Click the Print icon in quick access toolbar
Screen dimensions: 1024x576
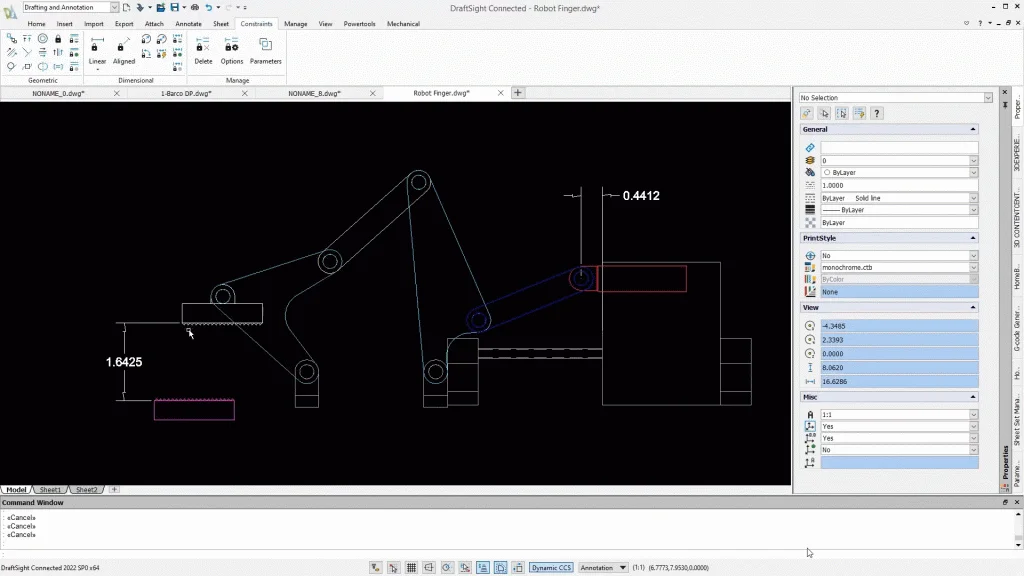click(194, 7)
